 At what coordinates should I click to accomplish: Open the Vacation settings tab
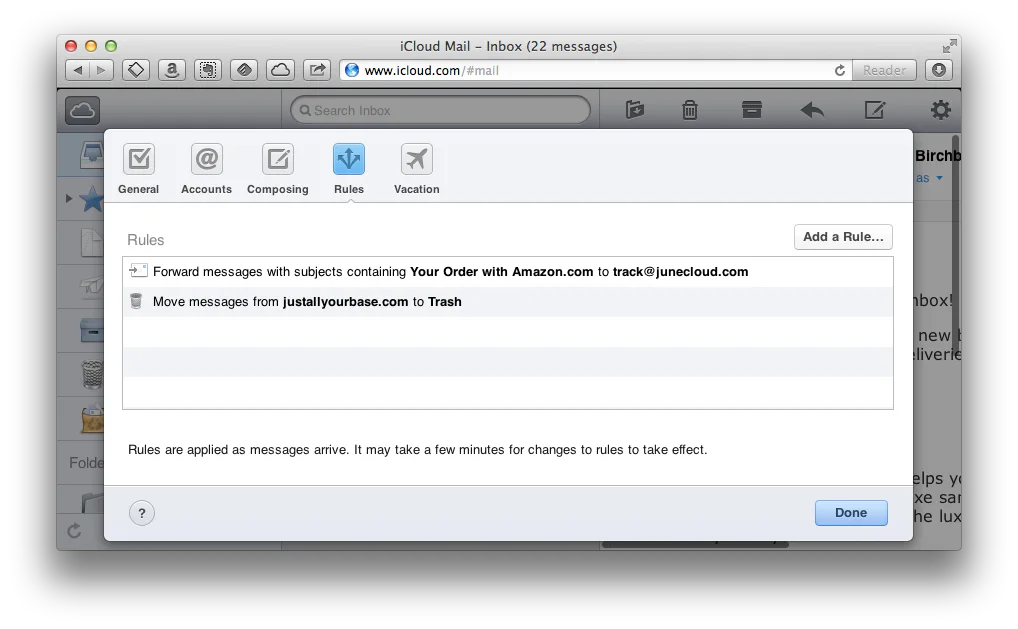417,169
